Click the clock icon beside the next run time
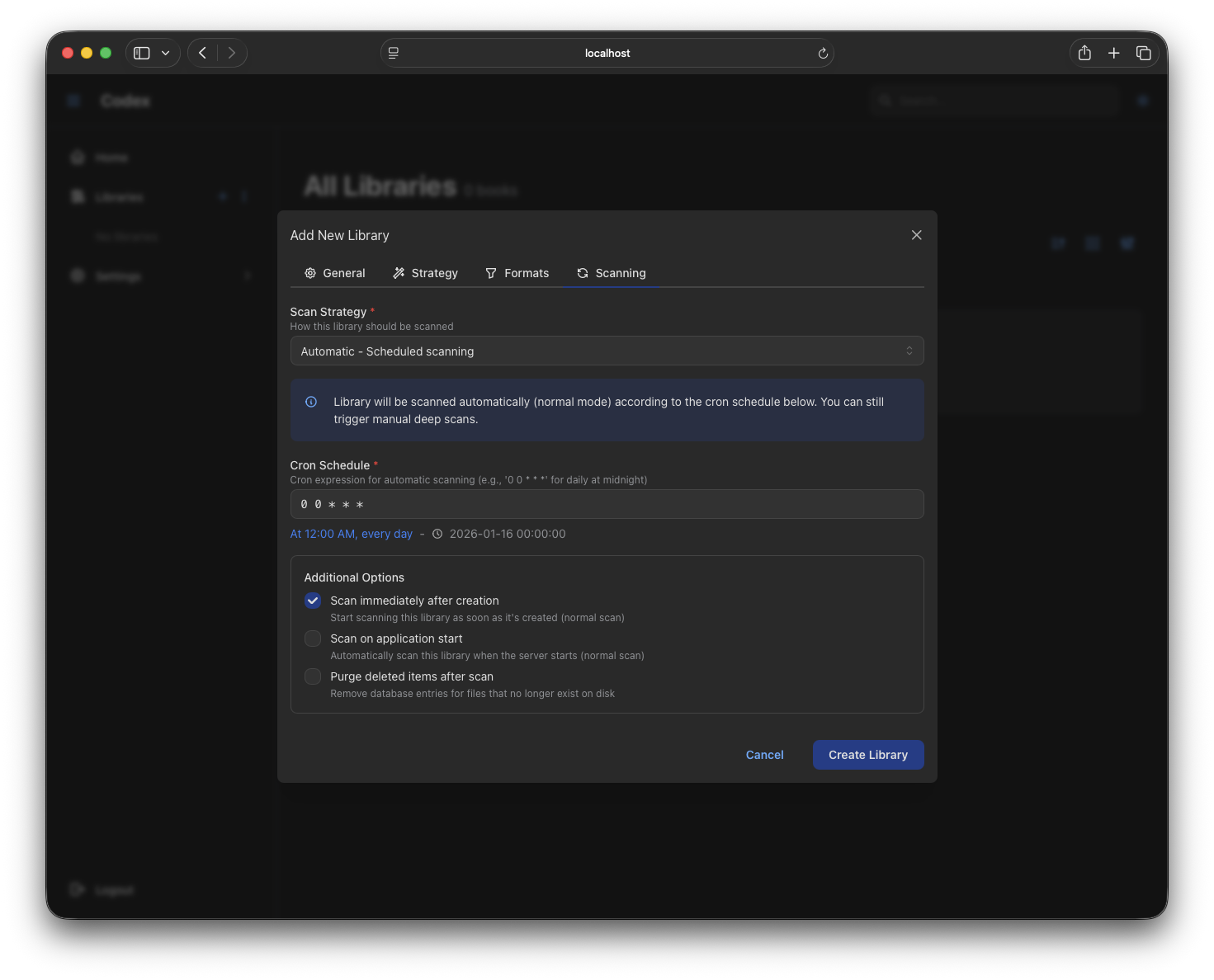The height and width of the screenshot is (980, 1214). click(x=437, y=534)
